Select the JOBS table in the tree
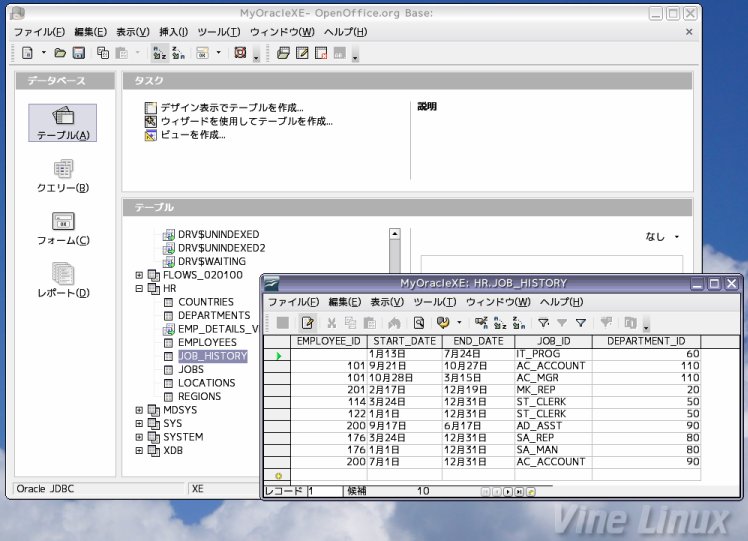The image size is (748, 541). (191, 369)
